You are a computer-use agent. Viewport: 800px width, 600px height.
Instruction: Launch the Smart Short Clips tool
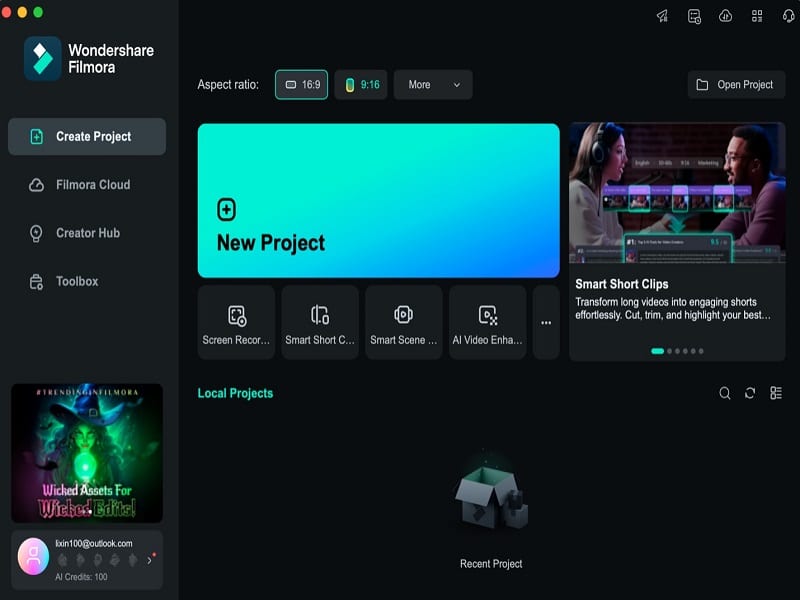pyautogui.click(x=320, y=322)
